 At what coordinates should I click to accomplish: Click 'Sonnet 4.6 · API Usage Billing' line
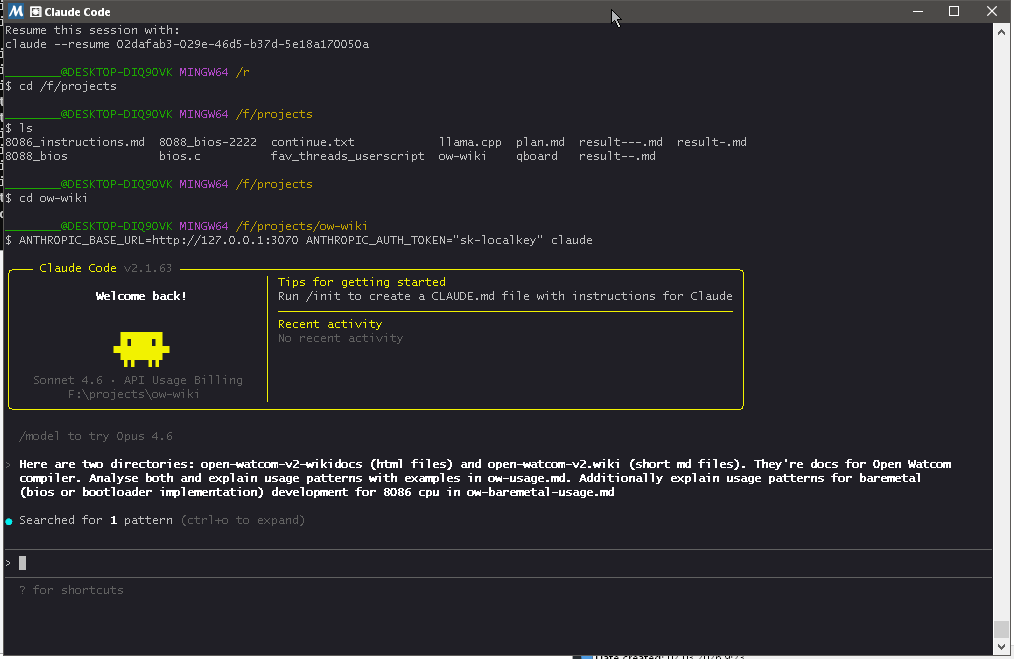coord(138,380)
